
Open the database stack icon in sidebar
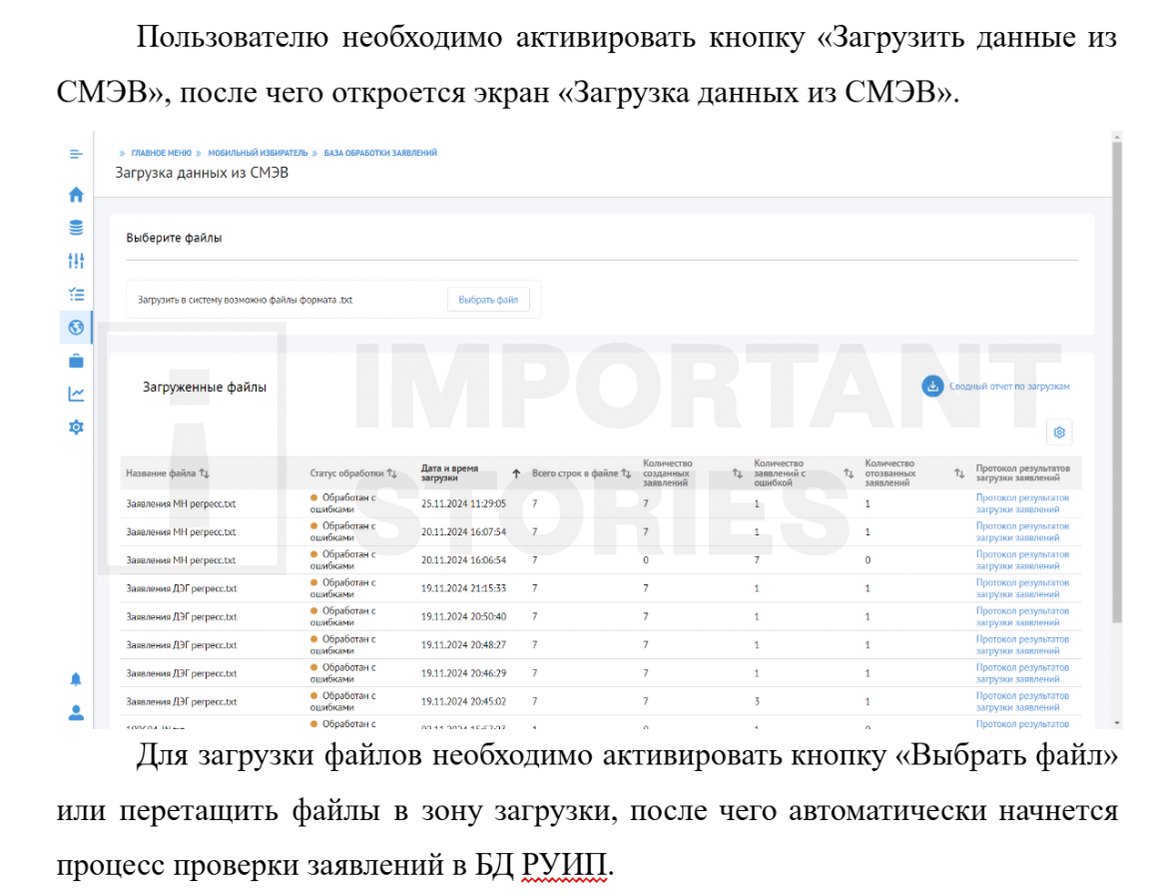click(x=75, y=228)
